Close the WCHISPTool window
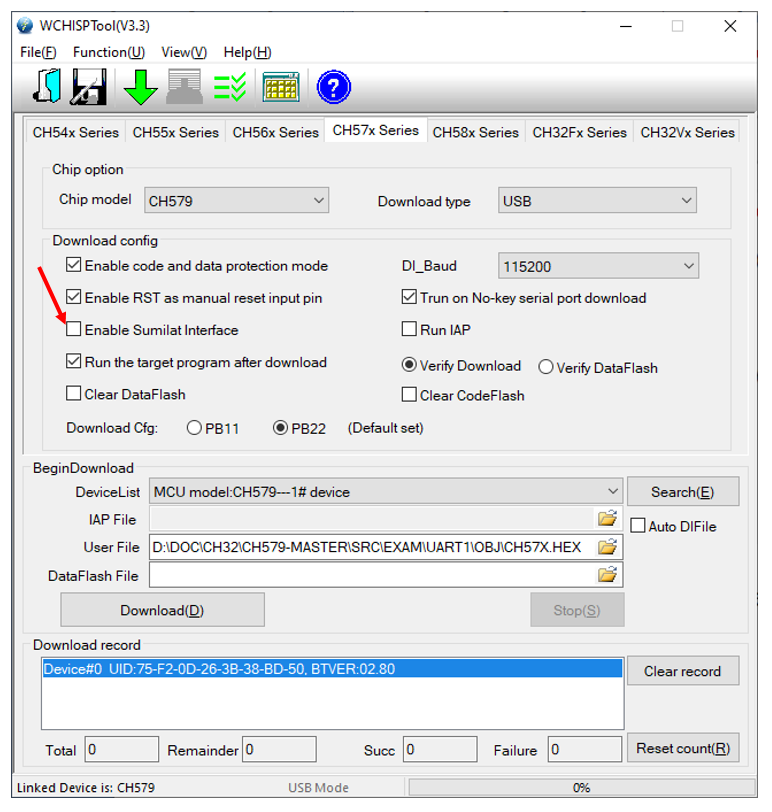The height and width of the screenshot is (812, 772). tap(730, 26)
